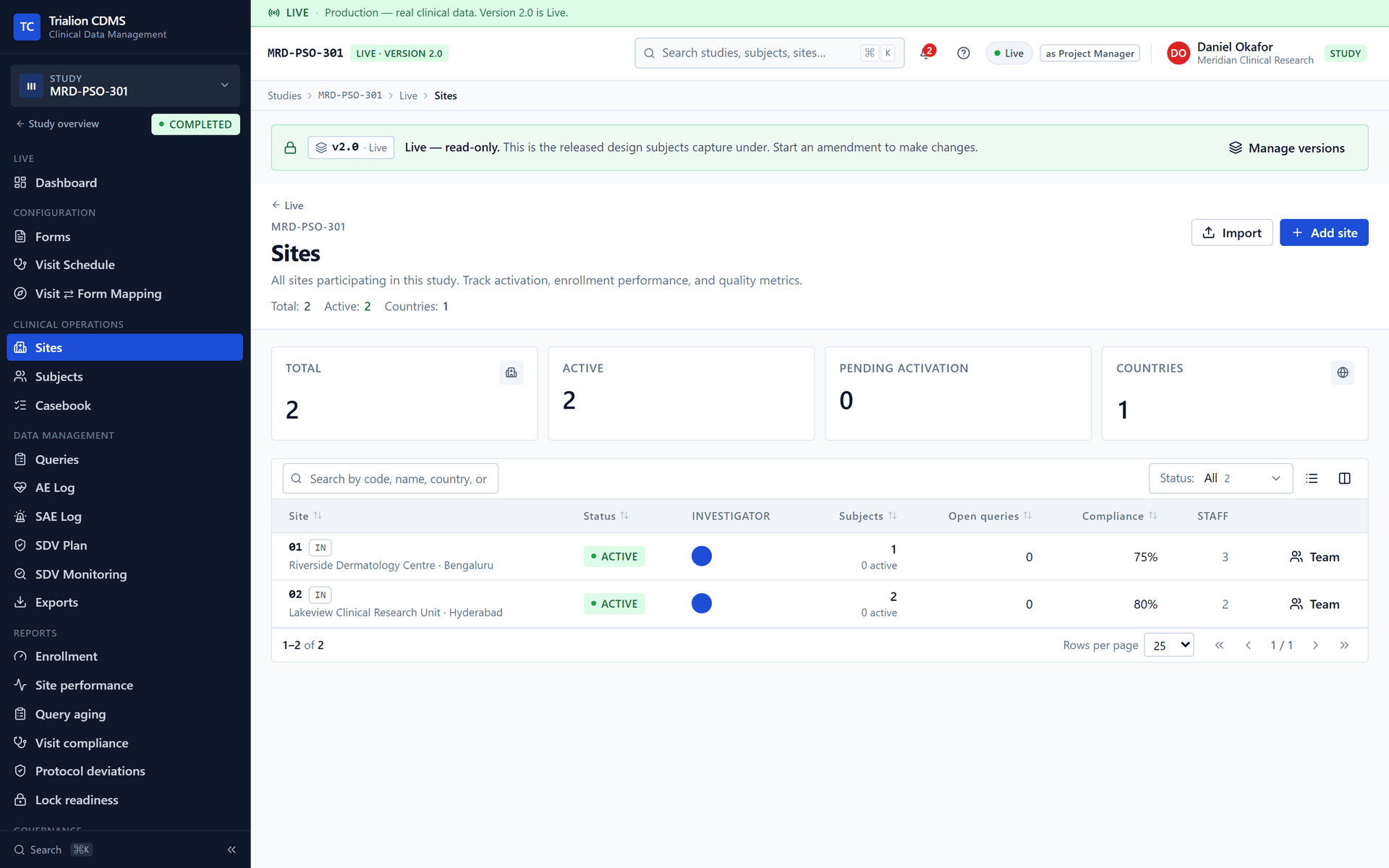Click the Import button
The width and height of the screenshot is (1389, 868).
pos(1231,232)
